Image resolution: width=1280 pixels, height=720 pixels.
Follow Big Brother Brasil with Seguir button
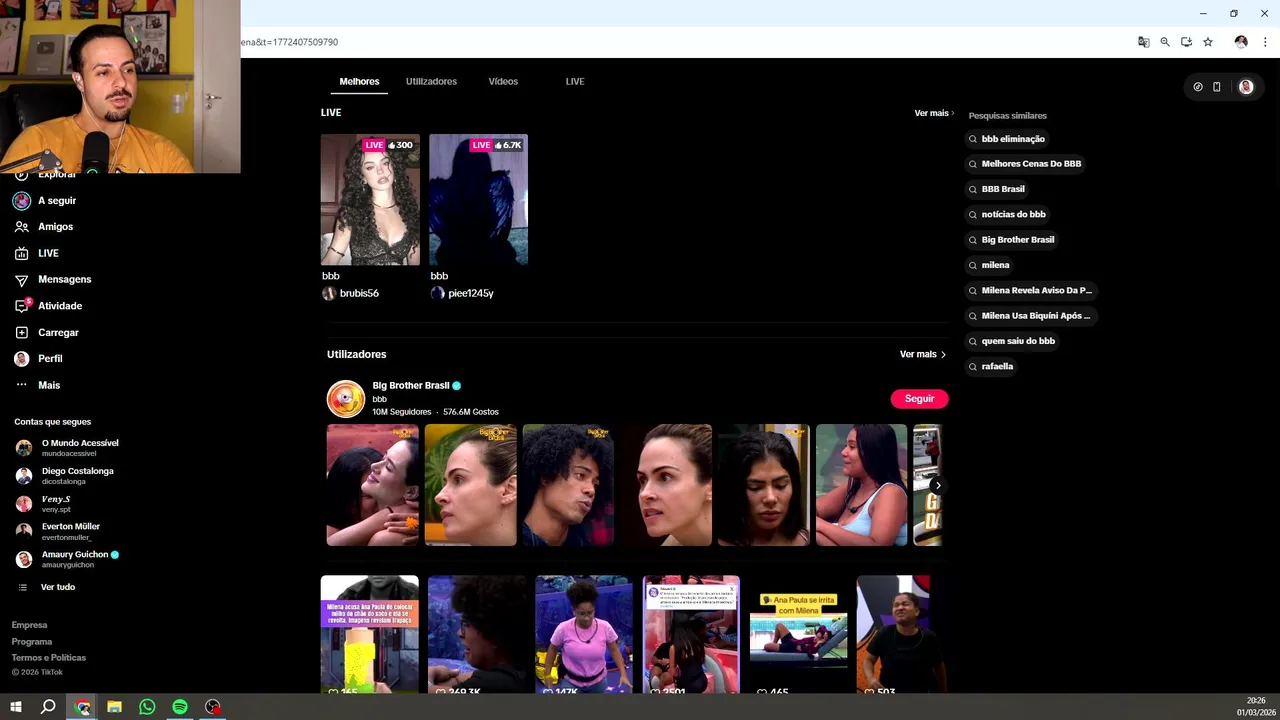(919, 398)
